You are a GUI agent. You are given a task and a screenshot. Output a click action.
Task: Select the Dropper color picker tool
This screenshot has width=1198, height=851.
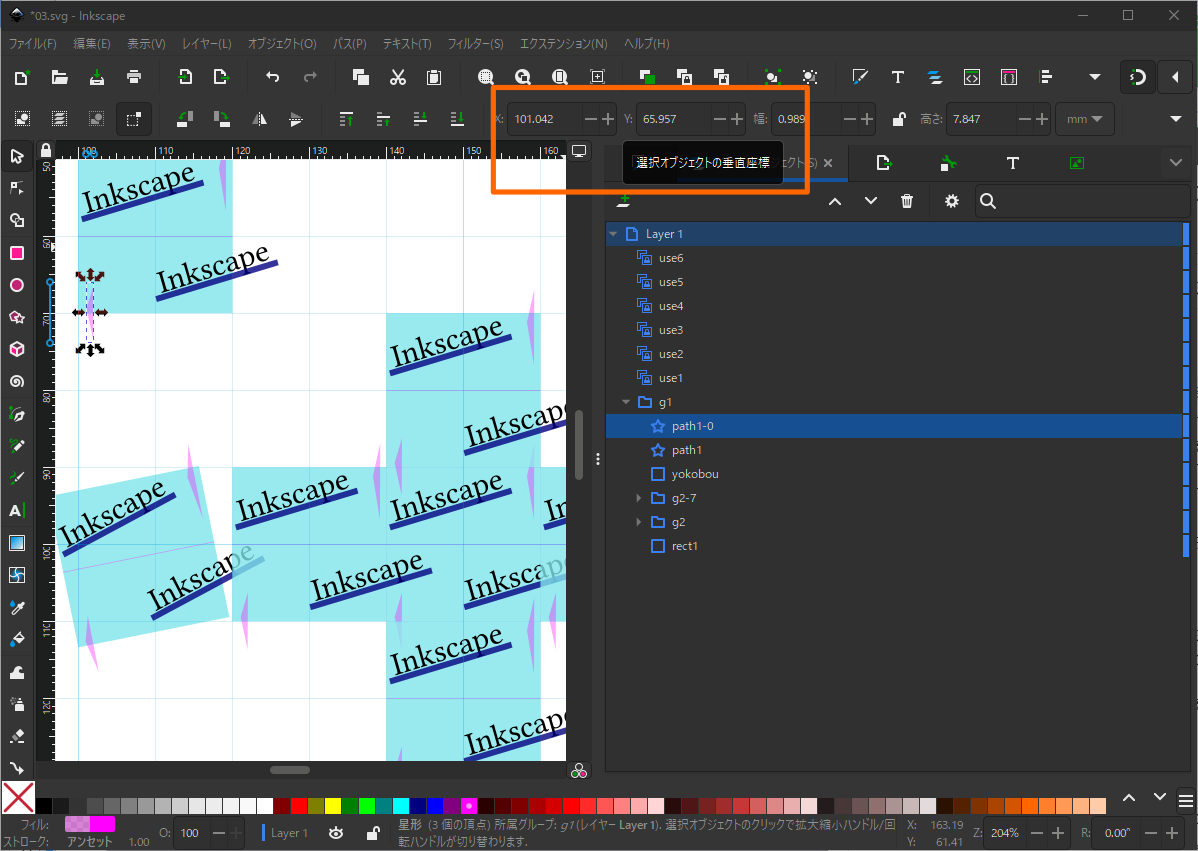(x=17, y=607)
